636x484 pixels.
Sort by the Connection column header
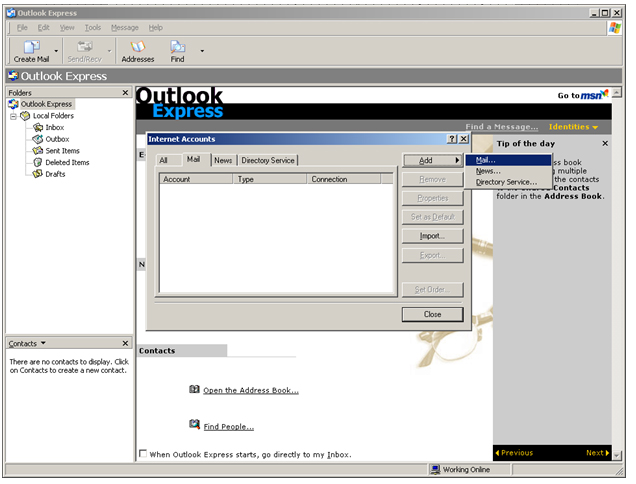point(344,179)
